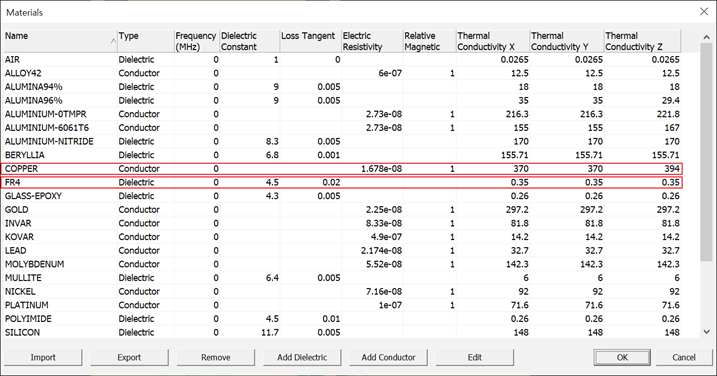Select the MULLITE material row
717x376 pixels.
343,278
